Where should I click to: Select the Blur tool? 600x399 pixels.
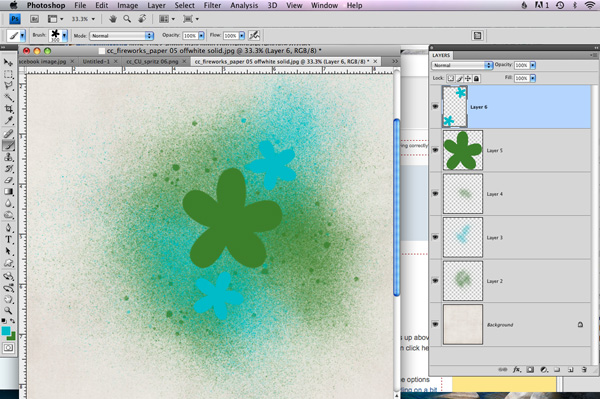[8, 204]
